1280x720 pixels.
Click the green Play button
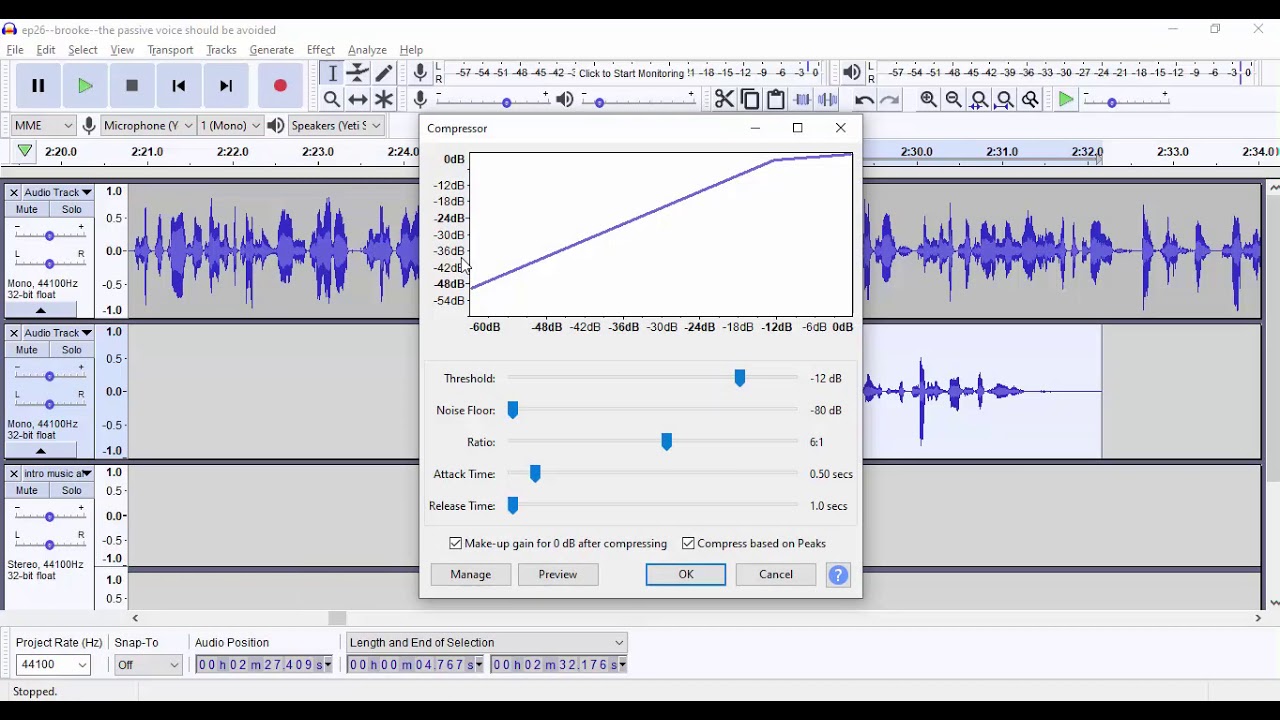point(85,86)
